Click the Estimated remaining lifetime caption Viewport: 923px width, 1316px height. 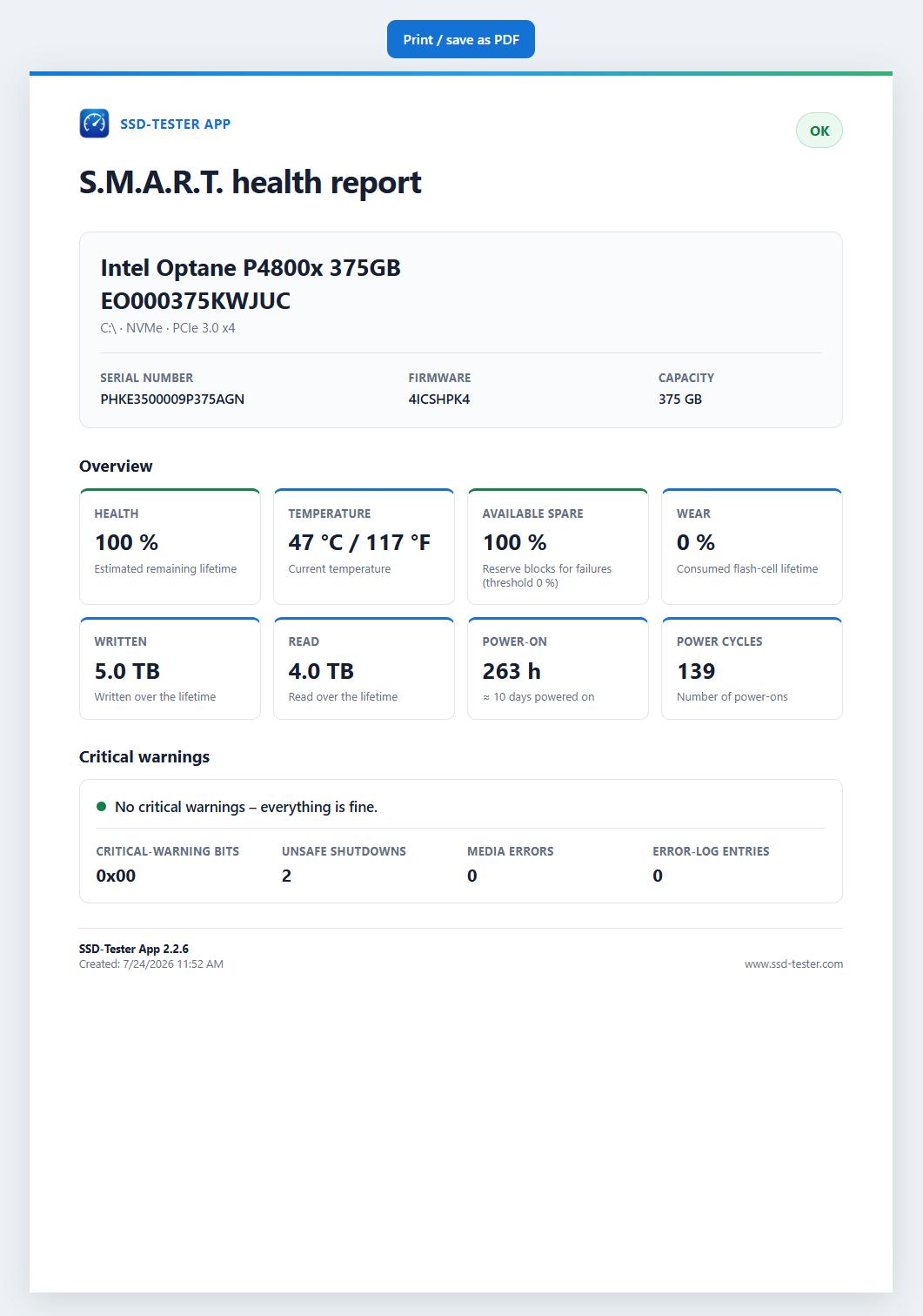coord(165,568)
